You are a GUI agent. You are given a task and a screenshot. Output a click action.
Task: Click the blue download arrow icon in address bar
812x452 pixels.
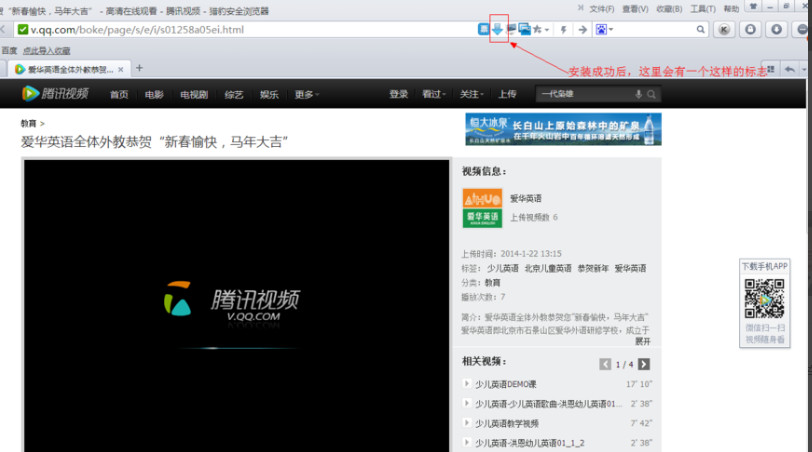click(497, 29)
